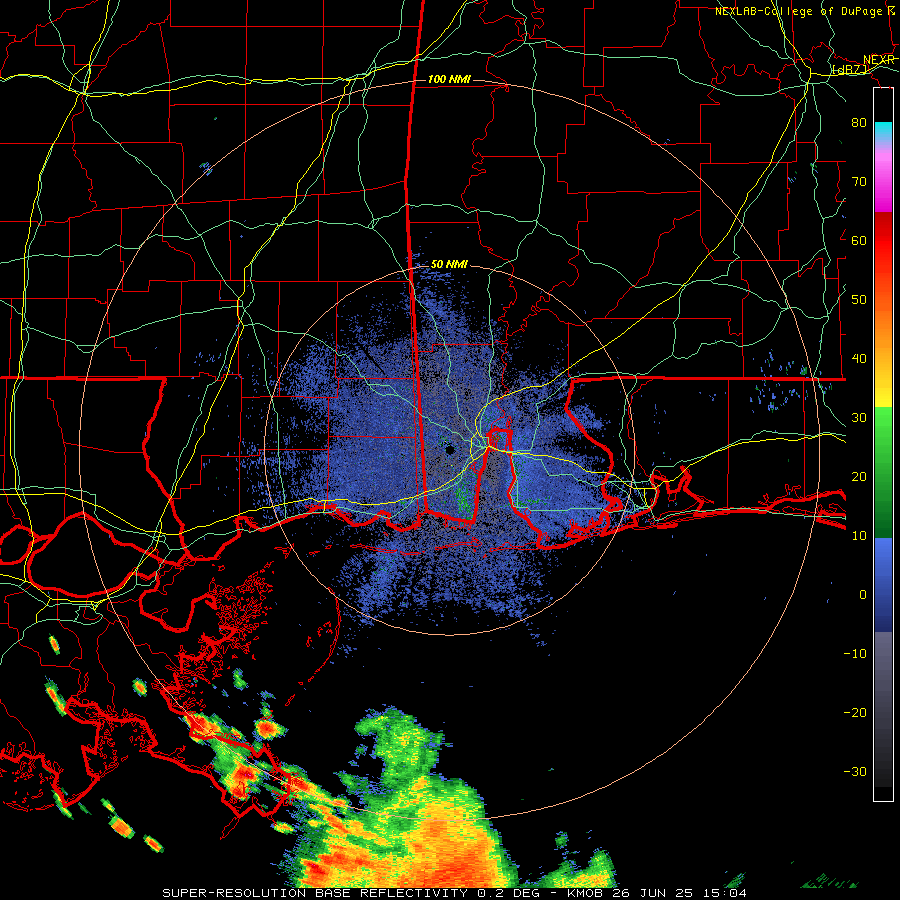Click the [dBZ] unit label above the color scale

[x=850, y=69]
